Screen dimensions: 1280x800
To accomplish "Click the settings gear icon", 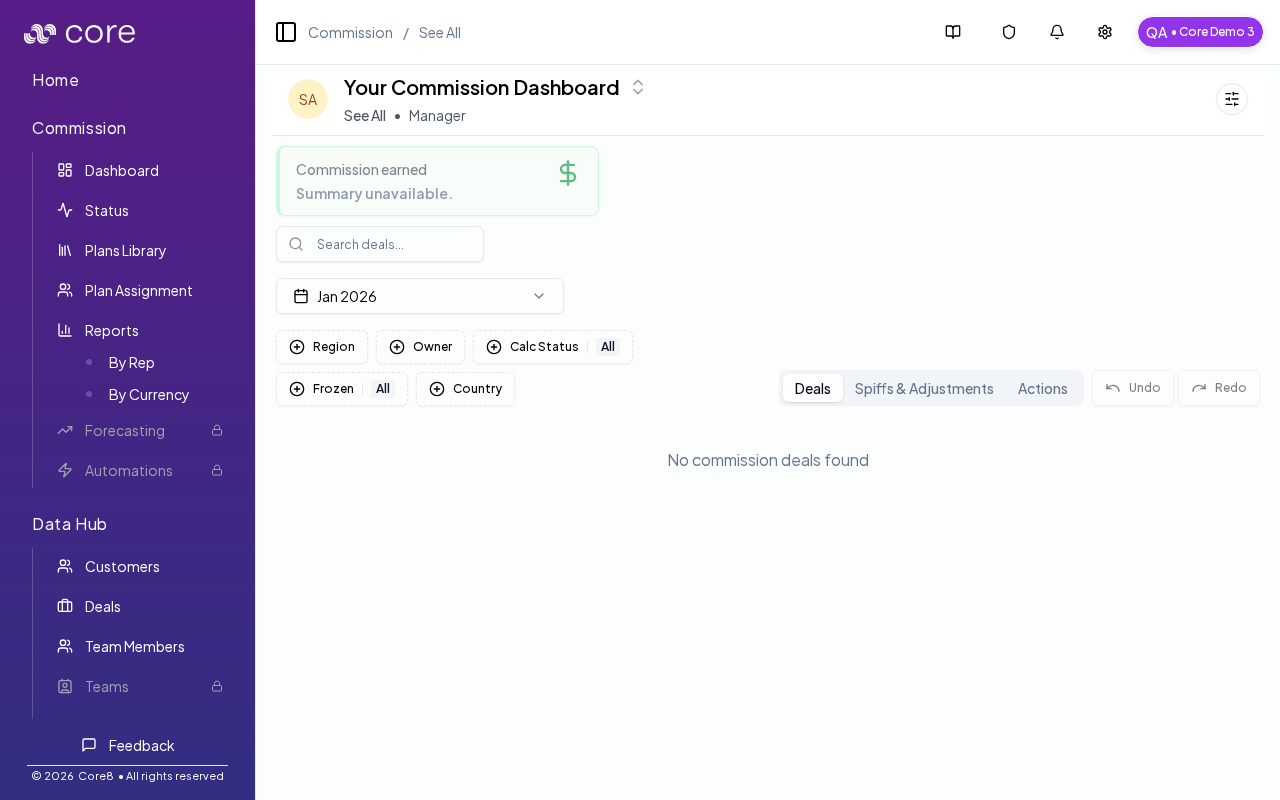I will [1104, 32].
